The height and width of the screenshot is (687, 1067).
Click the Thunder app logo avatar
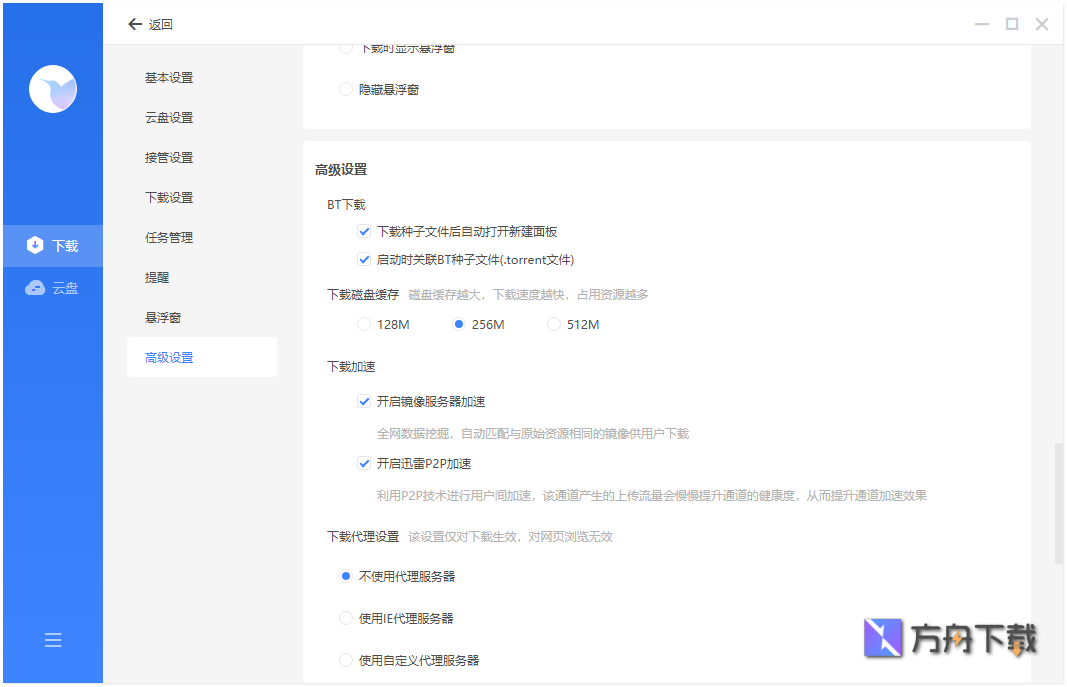[x=53, y=89]
